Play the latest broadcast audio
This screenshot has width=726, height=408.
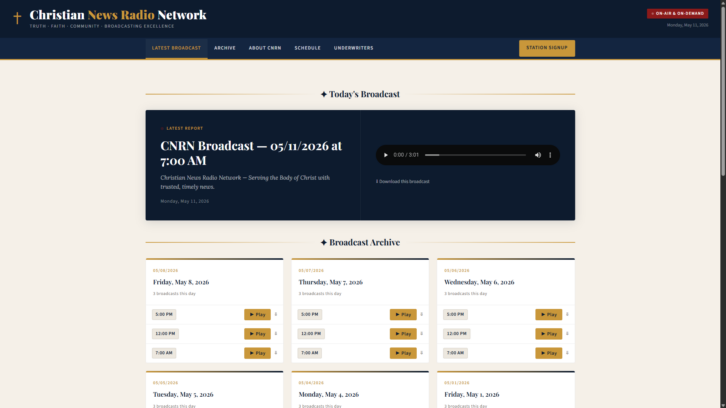click(x=385, y=155)
